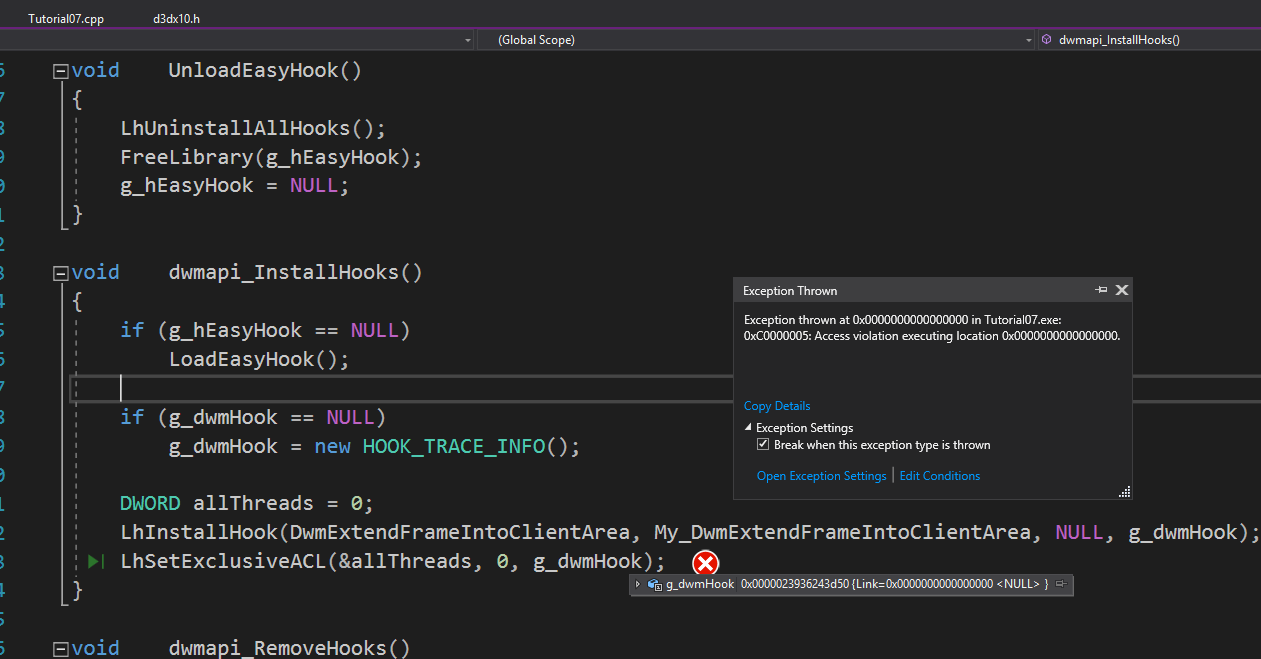Click the LhUninstallAllHooks() call

click(x=253, y=129)
